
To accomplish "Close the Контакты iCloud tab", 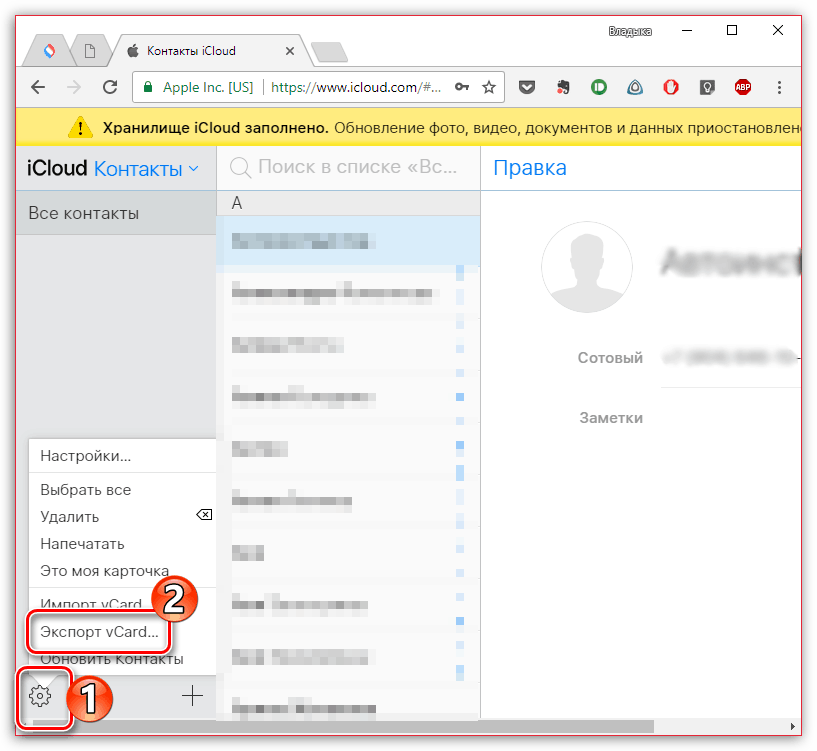I will [290, 51].
